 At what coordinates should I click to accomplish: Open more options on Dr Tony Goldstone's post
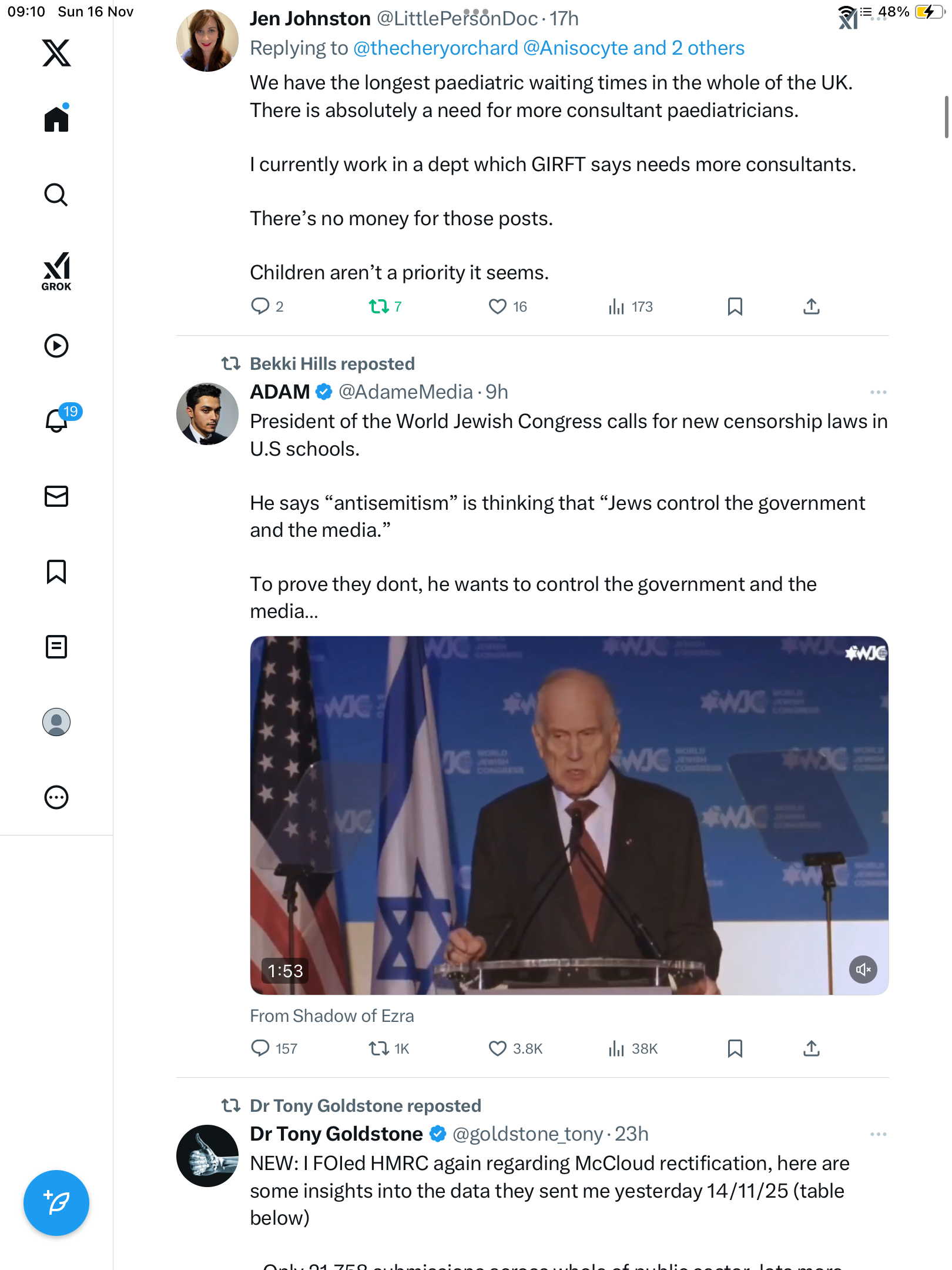pyautogui.click(x=878, y=1134)
